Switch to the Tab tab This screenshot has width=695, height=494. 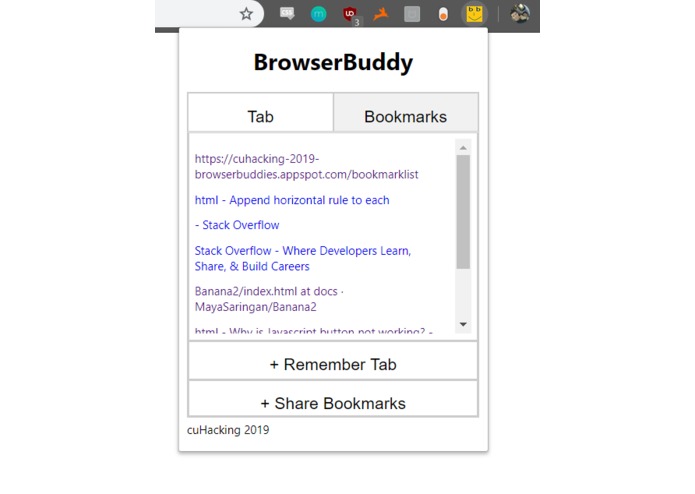coord(261,113)
